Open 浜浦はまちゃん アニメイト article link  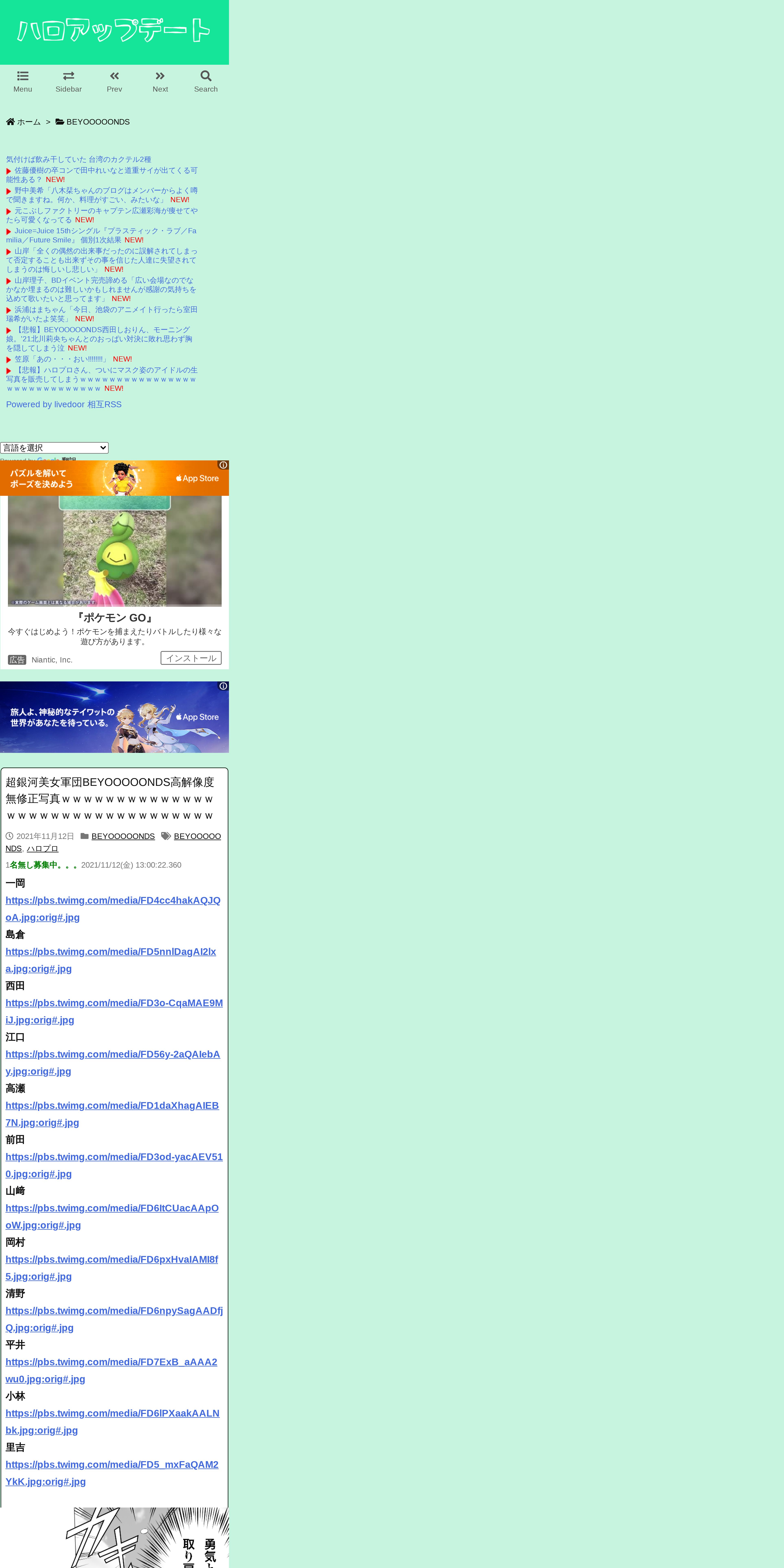point(102,314)
